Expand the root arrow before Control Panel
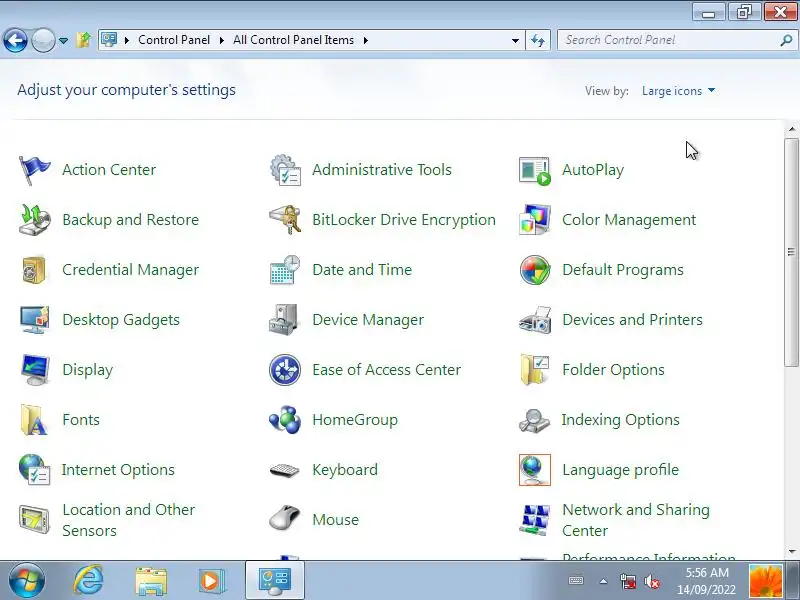The image size is (800, 600). click(x=127, y=40)
